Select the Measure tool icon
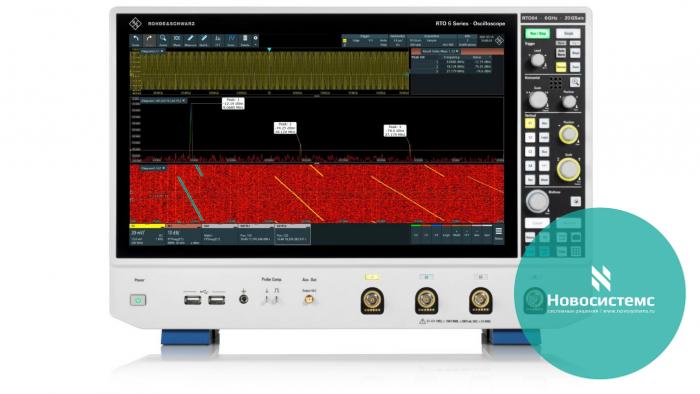 tap(190, 40)
